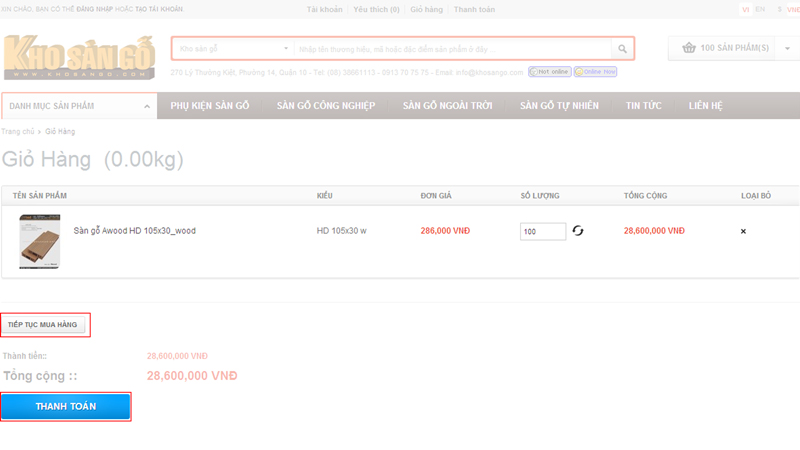
Task: Click the shopping basket icon
Action: 688,48
